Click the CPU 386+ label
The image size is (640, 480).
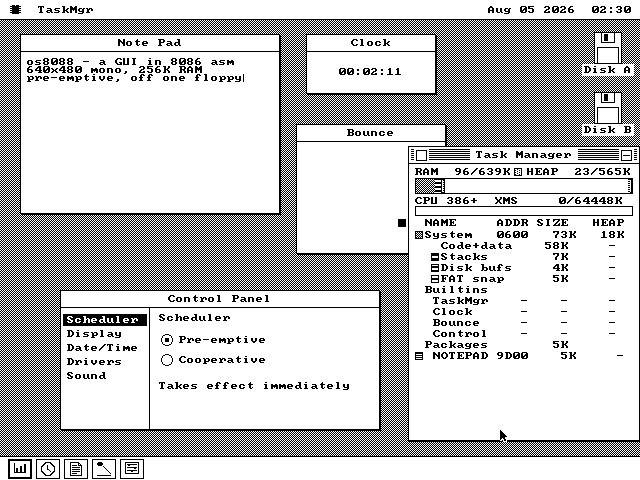tap(446, 201)
